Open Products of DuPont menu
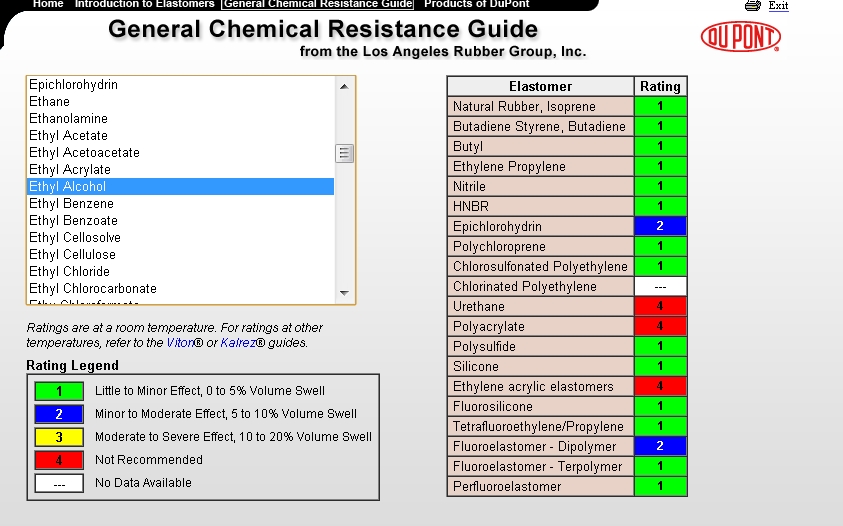Image resolution: width=843 pixels, height=526 pixels. [x=470, y=4]
